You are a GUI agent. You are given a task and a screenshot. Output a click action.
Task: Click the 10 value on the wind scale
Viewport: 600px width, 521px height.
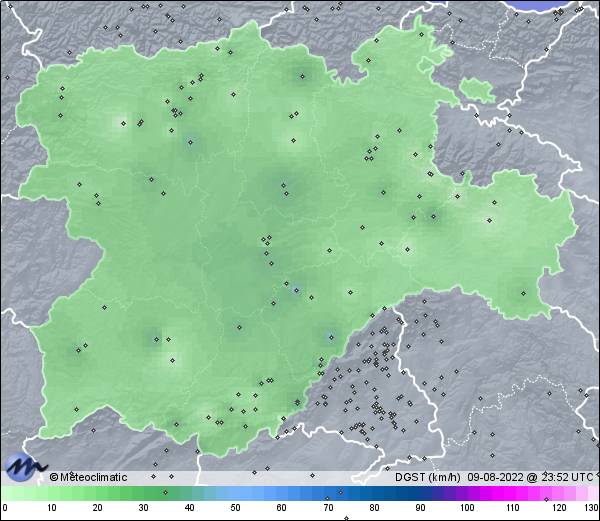coord(52,508)
